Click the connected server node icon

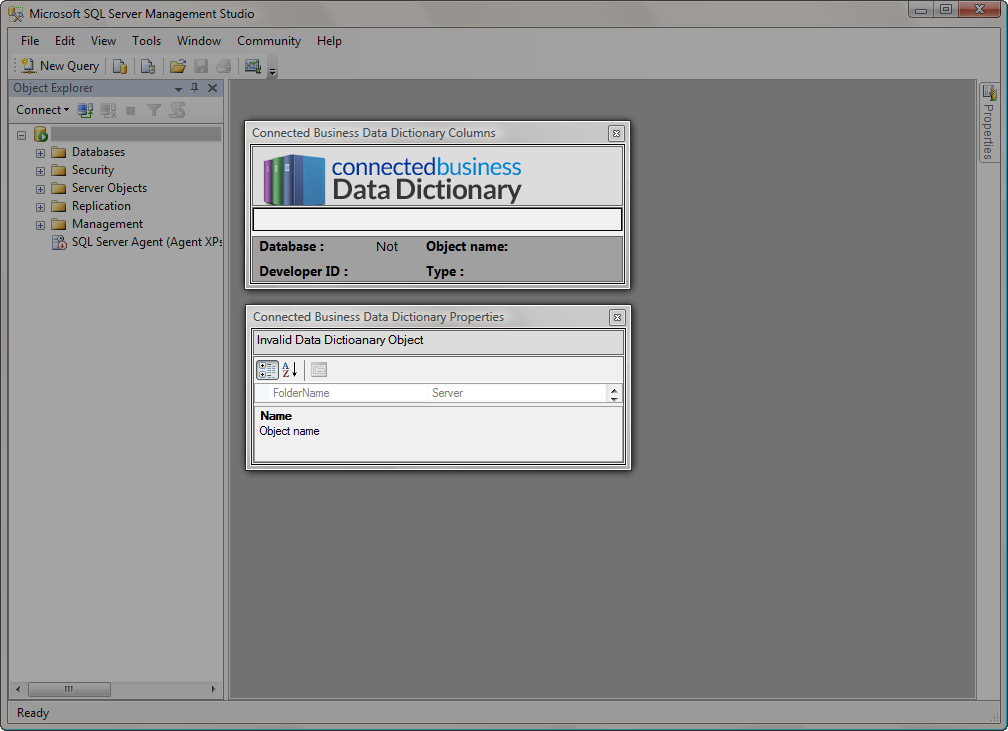click(x=41, y=134)
